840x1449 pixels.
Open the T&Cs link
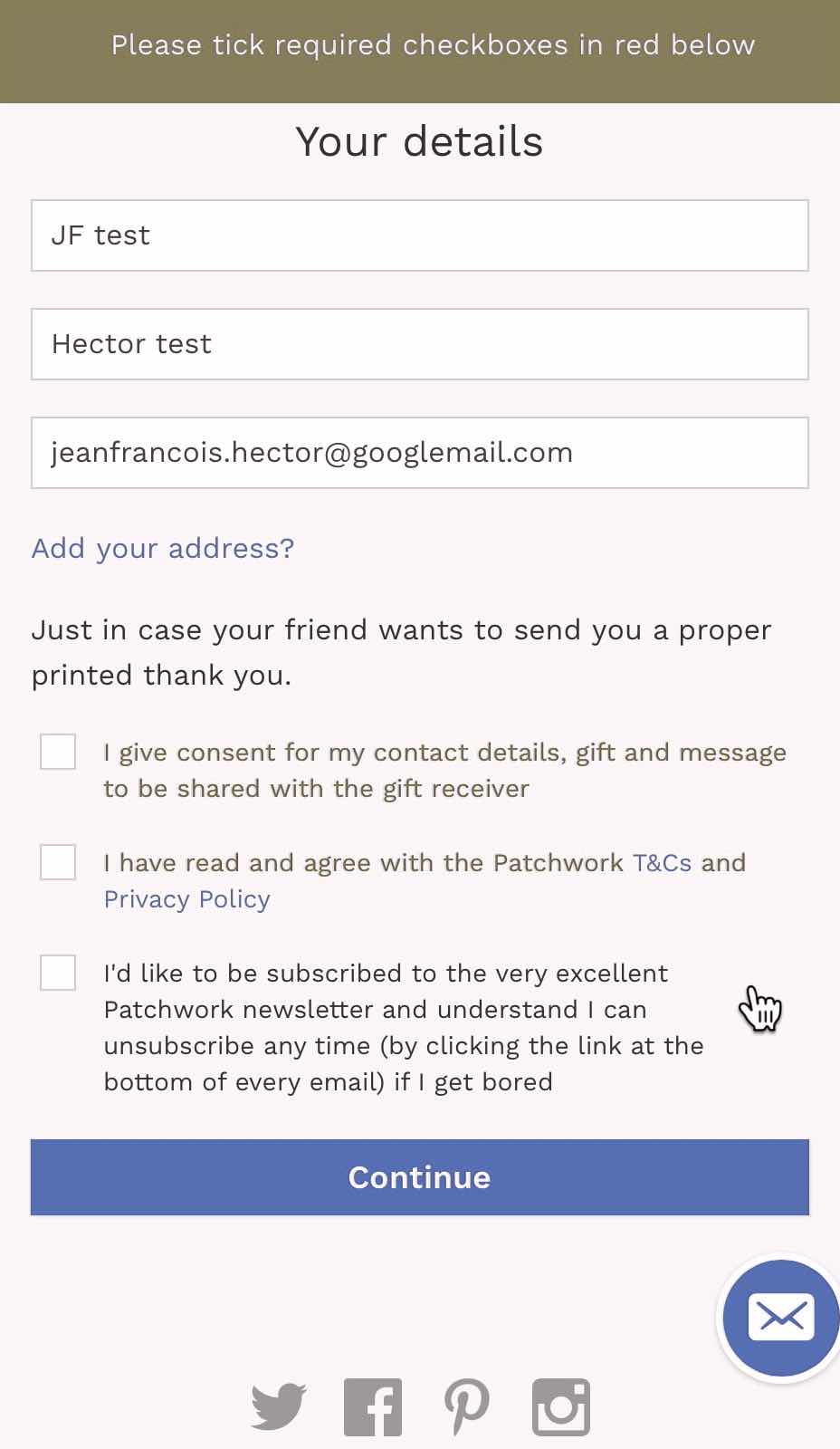(x=662, y=862)
